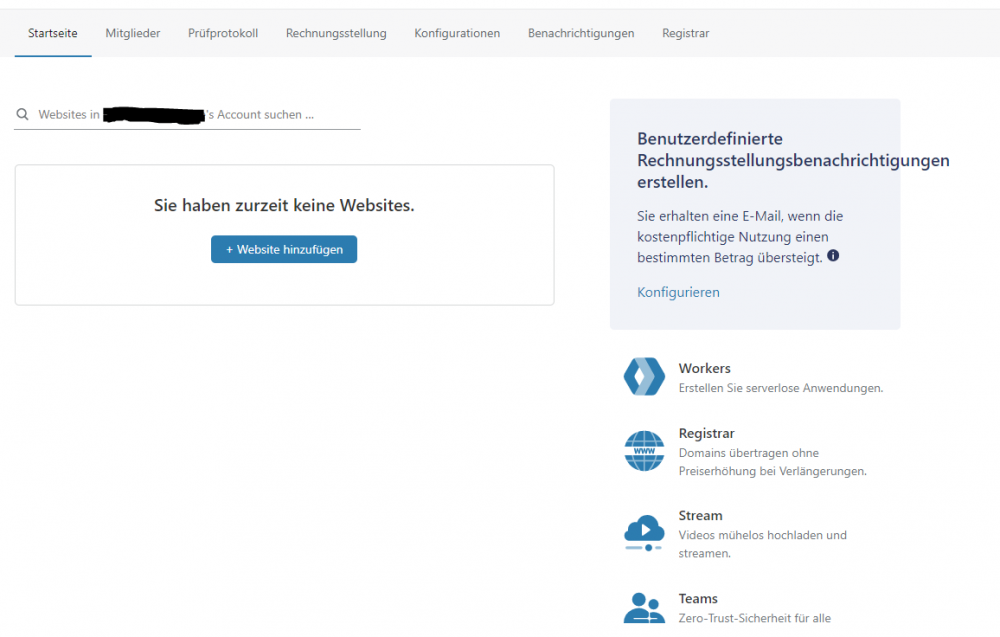Image resolution: width=1000 pixels, height=637 pixels.
Task: Switch to the Startseite tab
Action: [53, 33]
